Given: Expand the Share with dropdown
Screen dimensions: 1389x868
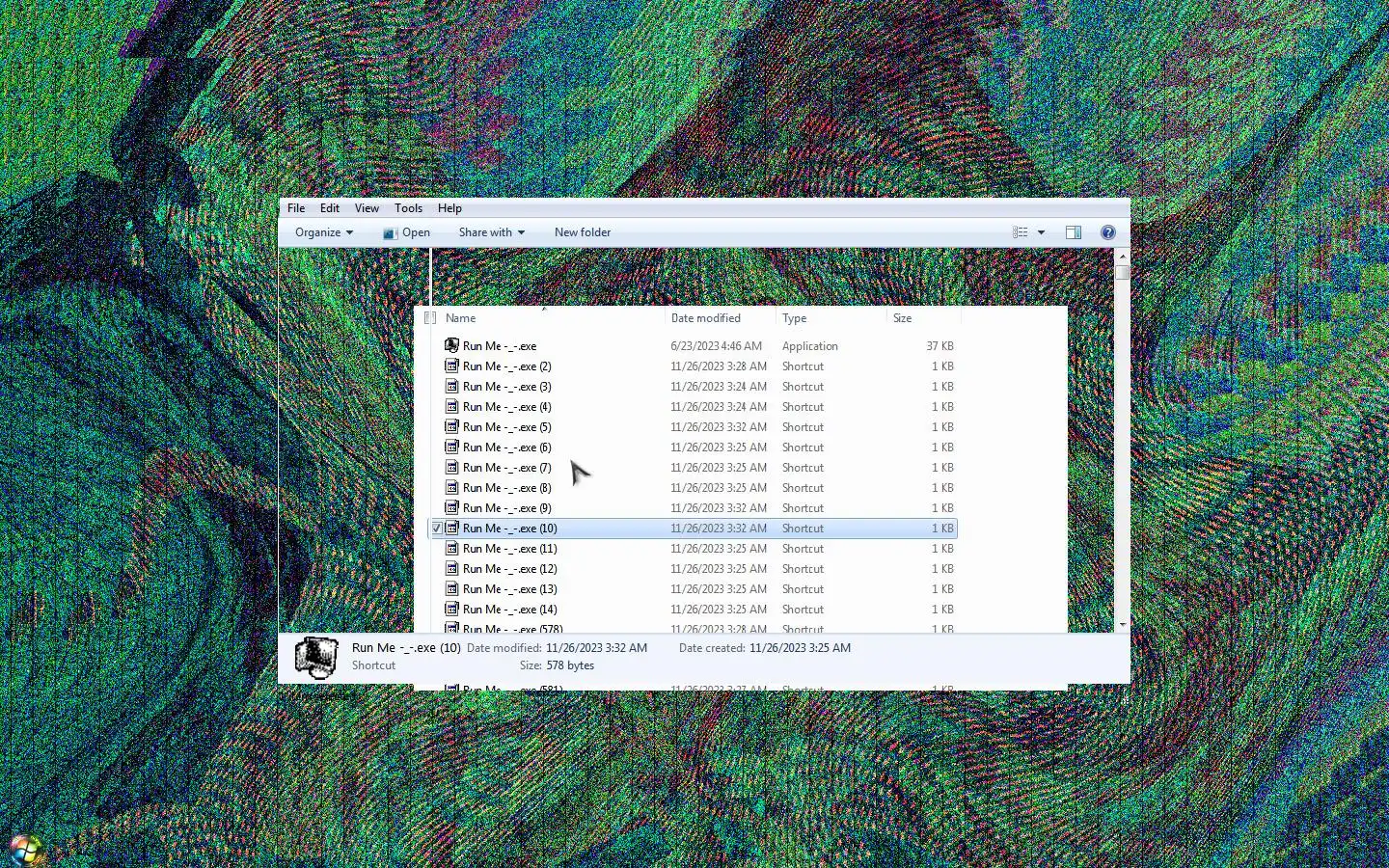Looking at the screenshot, I should coord(492,232).
